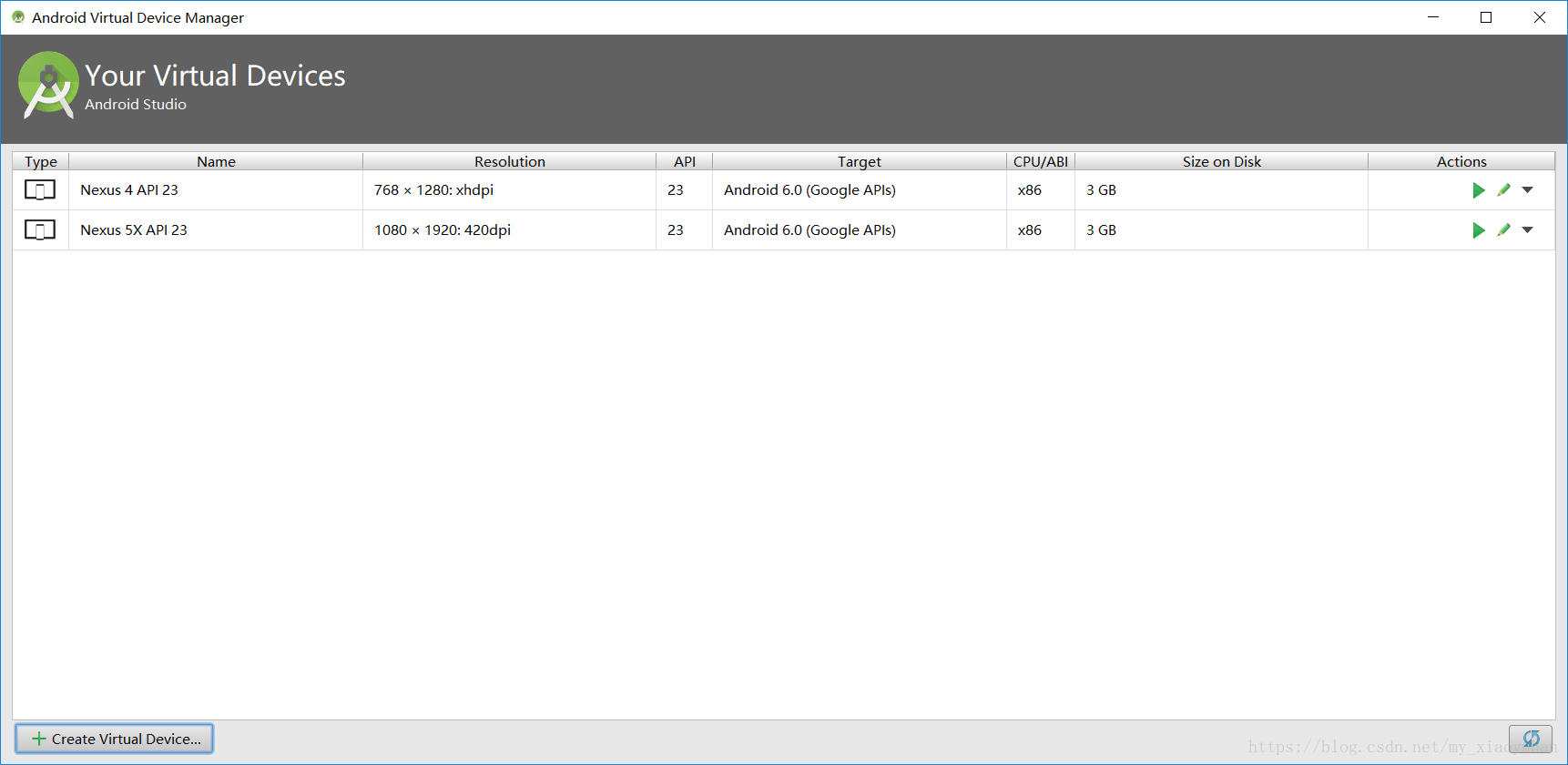The image size is (1568, 765).
Task: Close the AVD Manager window
Action: [1540, 17]
